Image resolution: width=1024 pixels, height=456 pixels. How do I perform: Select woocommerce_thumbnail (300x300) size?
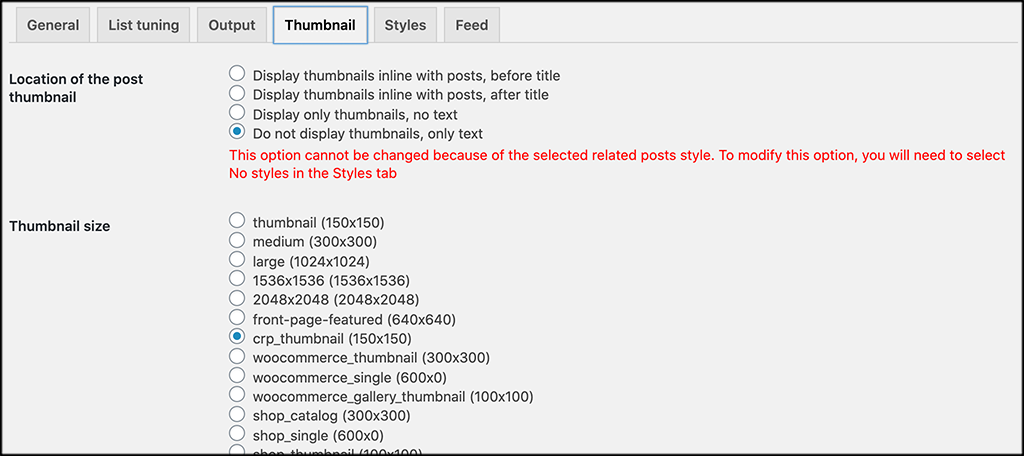(237, 357)
